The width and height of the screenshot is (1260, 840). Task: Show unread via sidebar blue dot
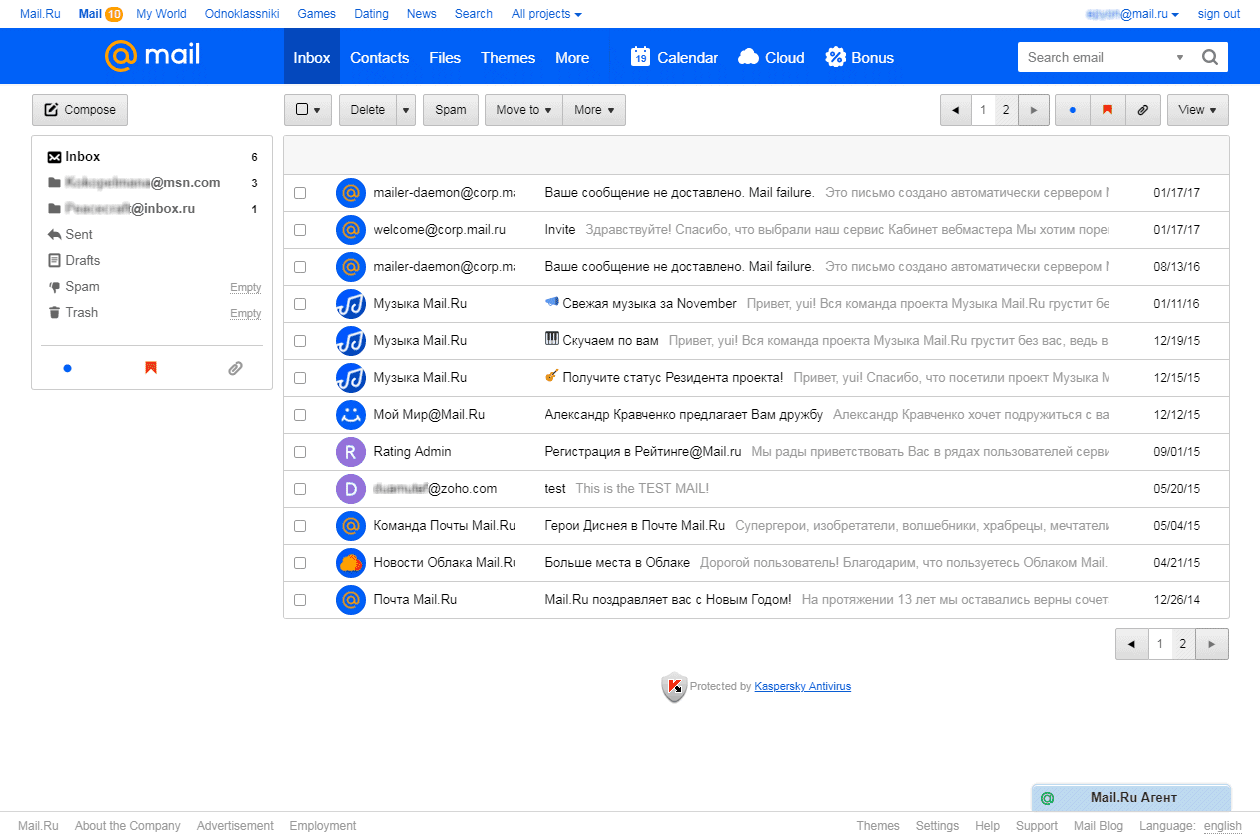pos(67,368)
